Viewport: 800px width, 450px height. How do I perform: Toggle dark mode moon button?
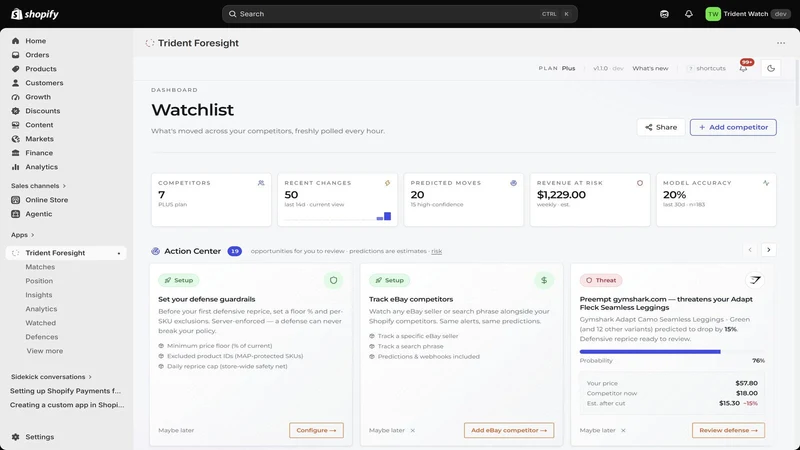[x=771, y=68]
